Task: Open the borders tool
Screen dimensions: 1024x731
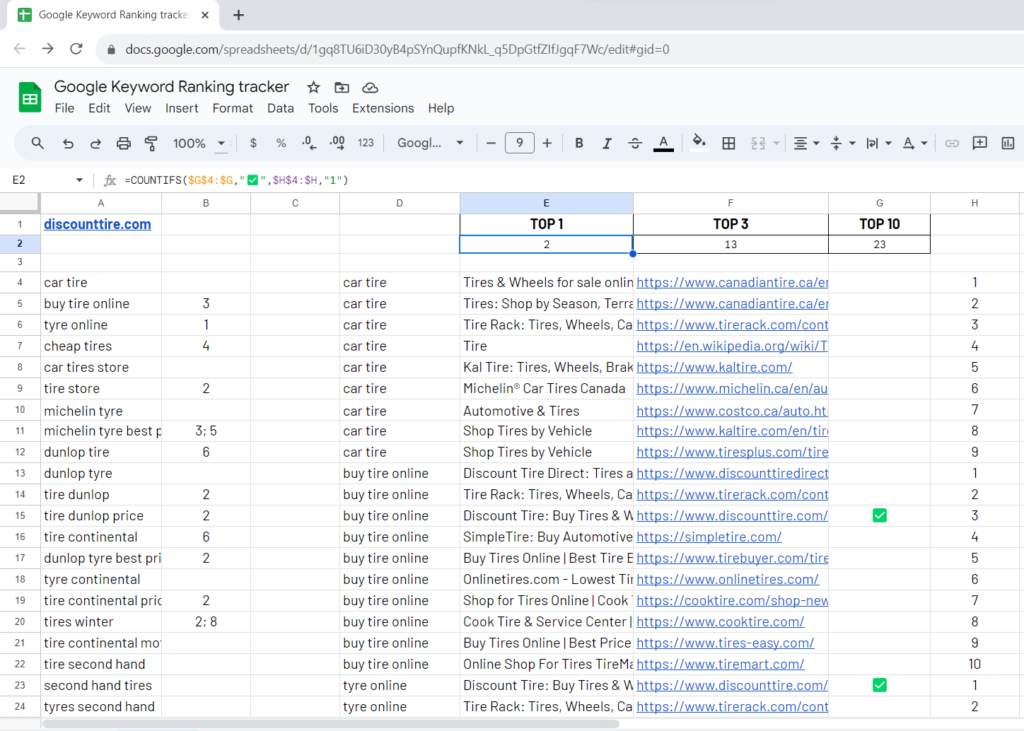Action: point(728,143)
